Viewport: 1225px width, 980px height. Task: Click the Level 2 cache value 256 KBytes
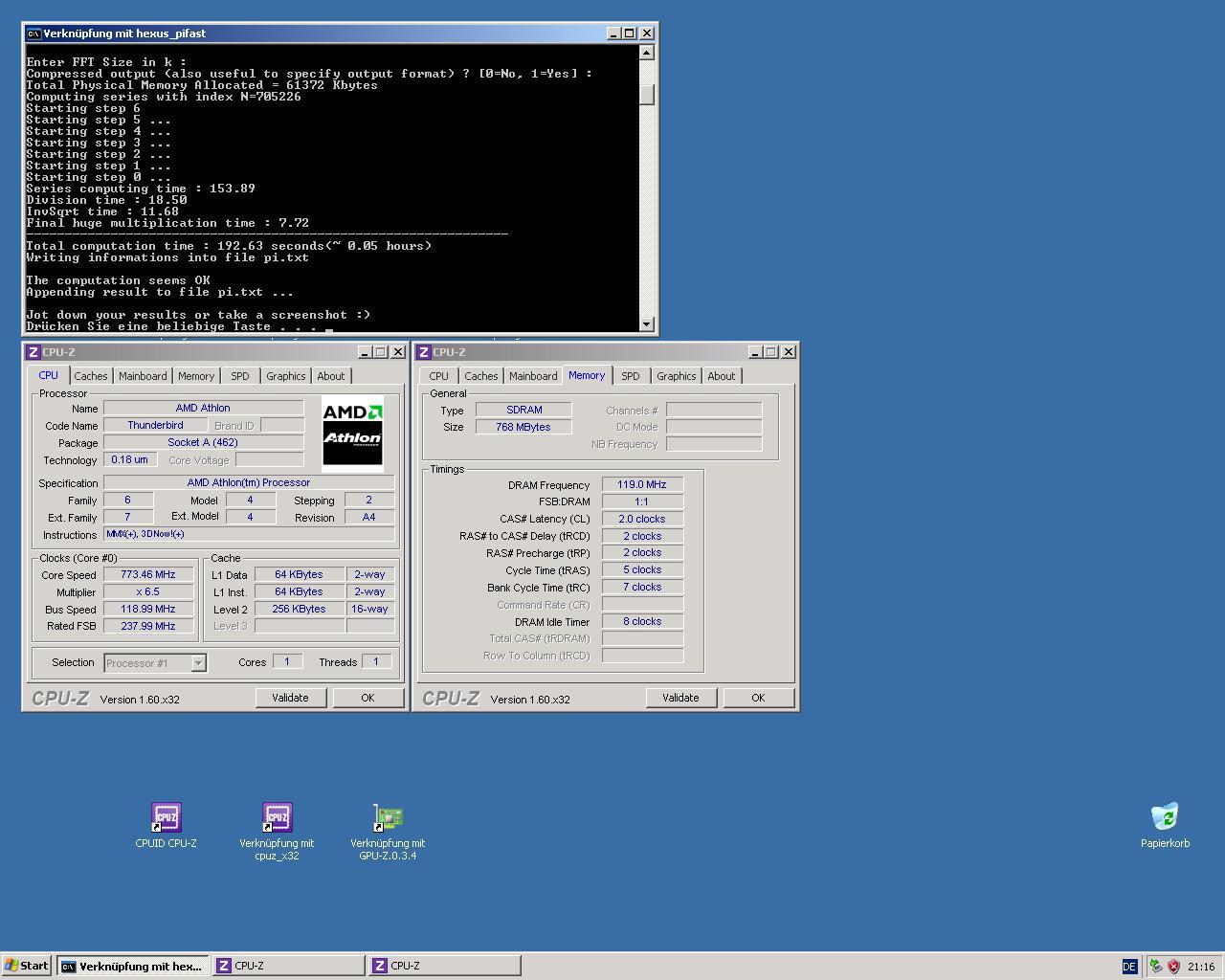coord(299,609)
